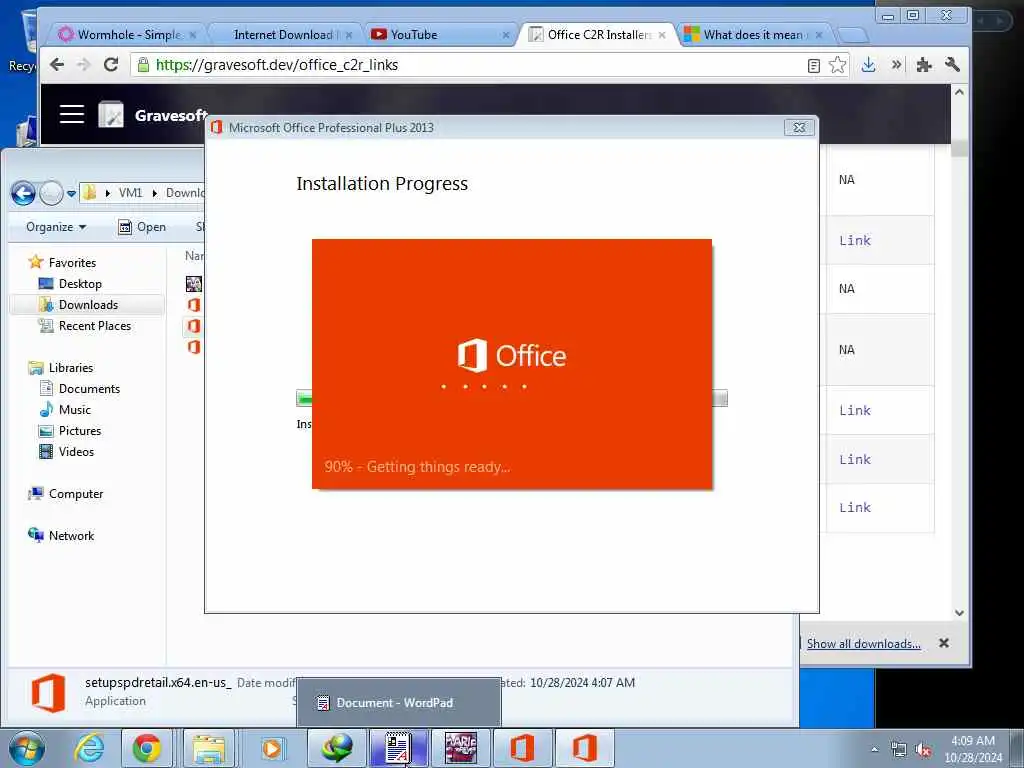The image size is (1024, 768).
Task: Switch to 'What does it mean' tab
Action: coord(752,35)
